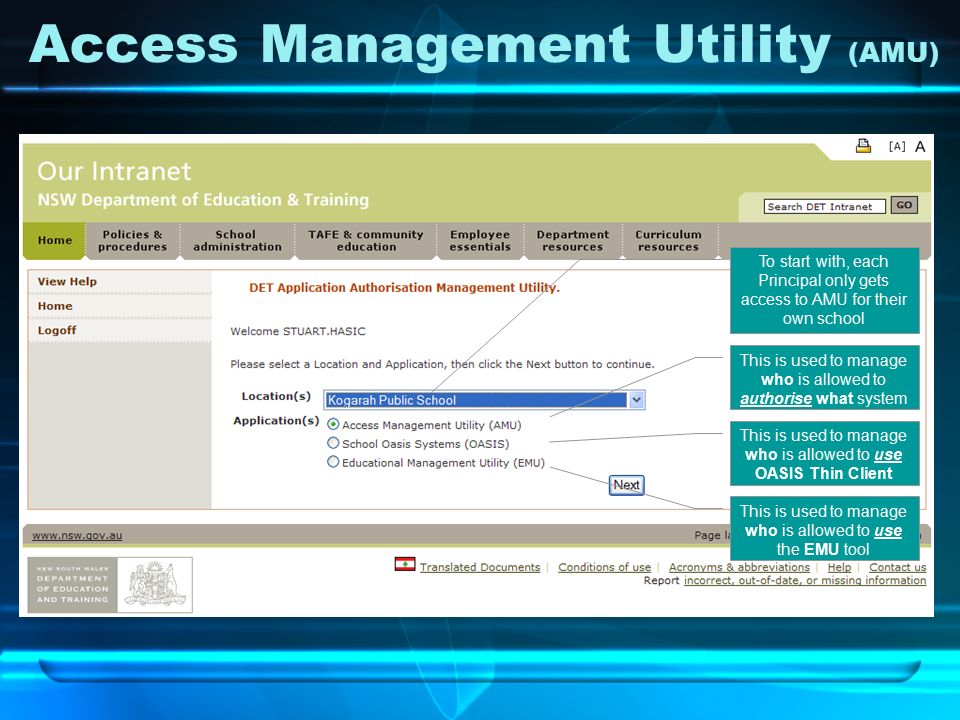Click the Location(s) field label
Image resolution: width=960 pixels, height=720 pixels.
click(x=276, y=396)
